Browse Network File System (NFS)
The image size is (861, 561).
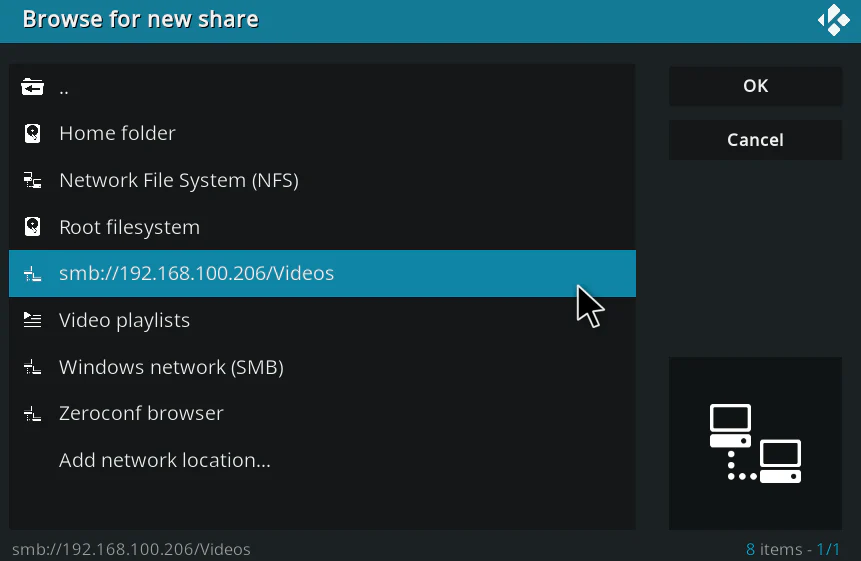(179, 181)
